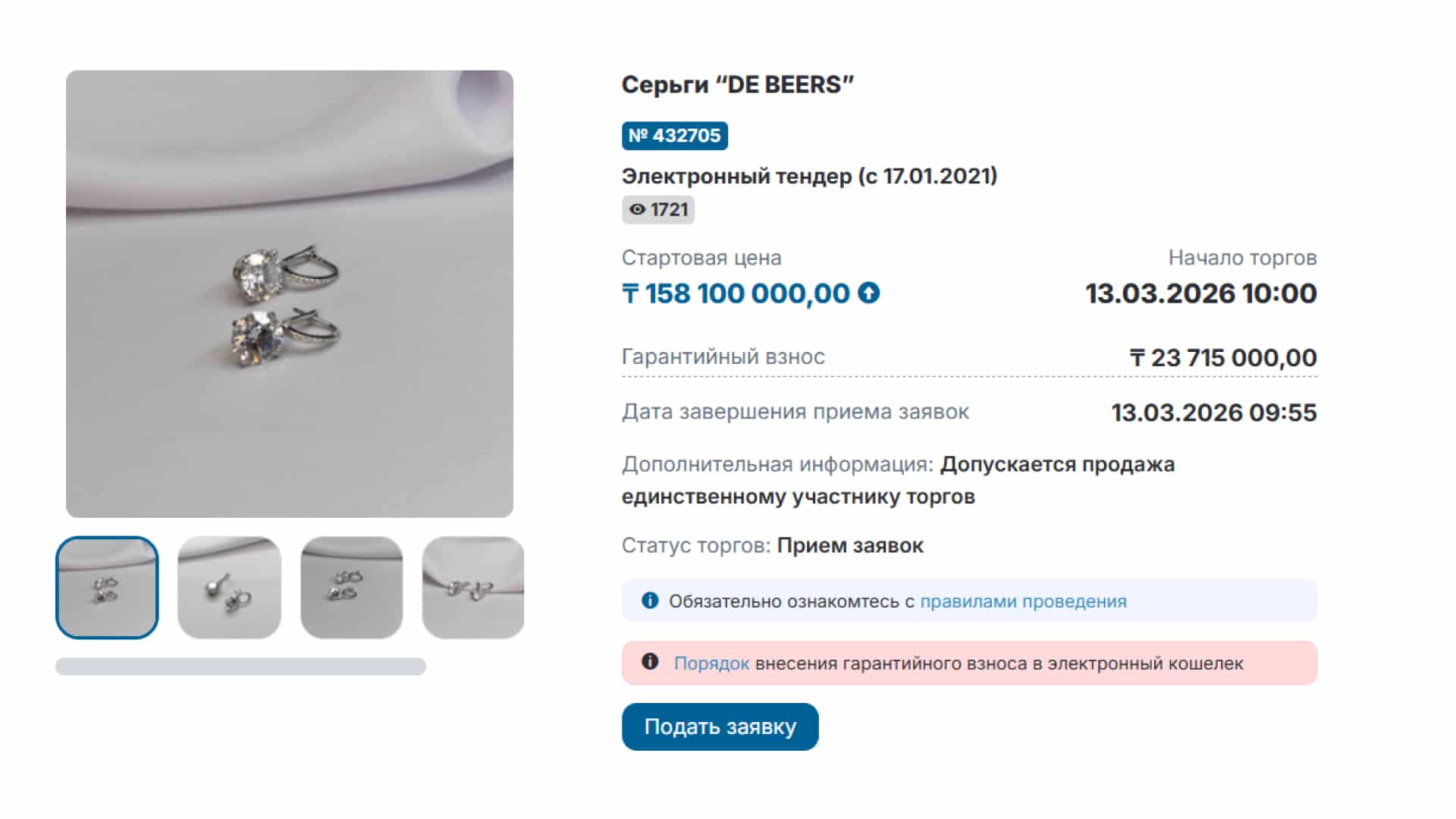Click the thumbnail gallery horizontal scrollbar
The image size is (1456, 819).
click(x=240, y=667)
